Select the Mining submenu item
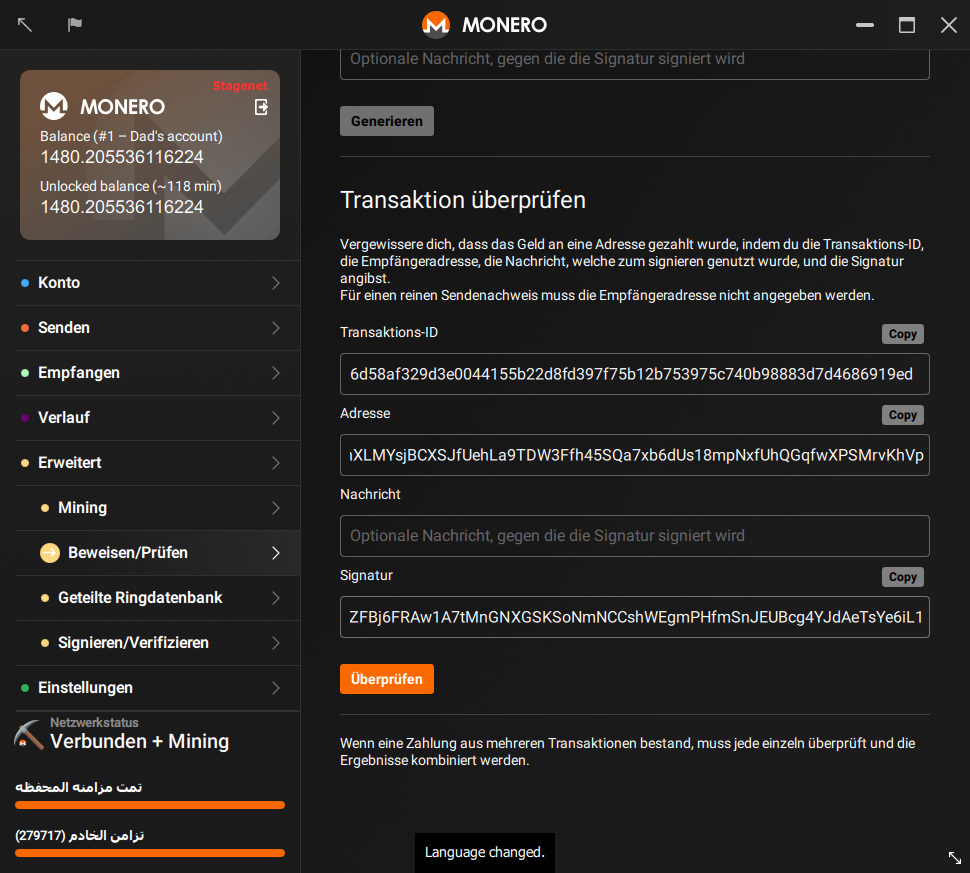 click(158, 508)
